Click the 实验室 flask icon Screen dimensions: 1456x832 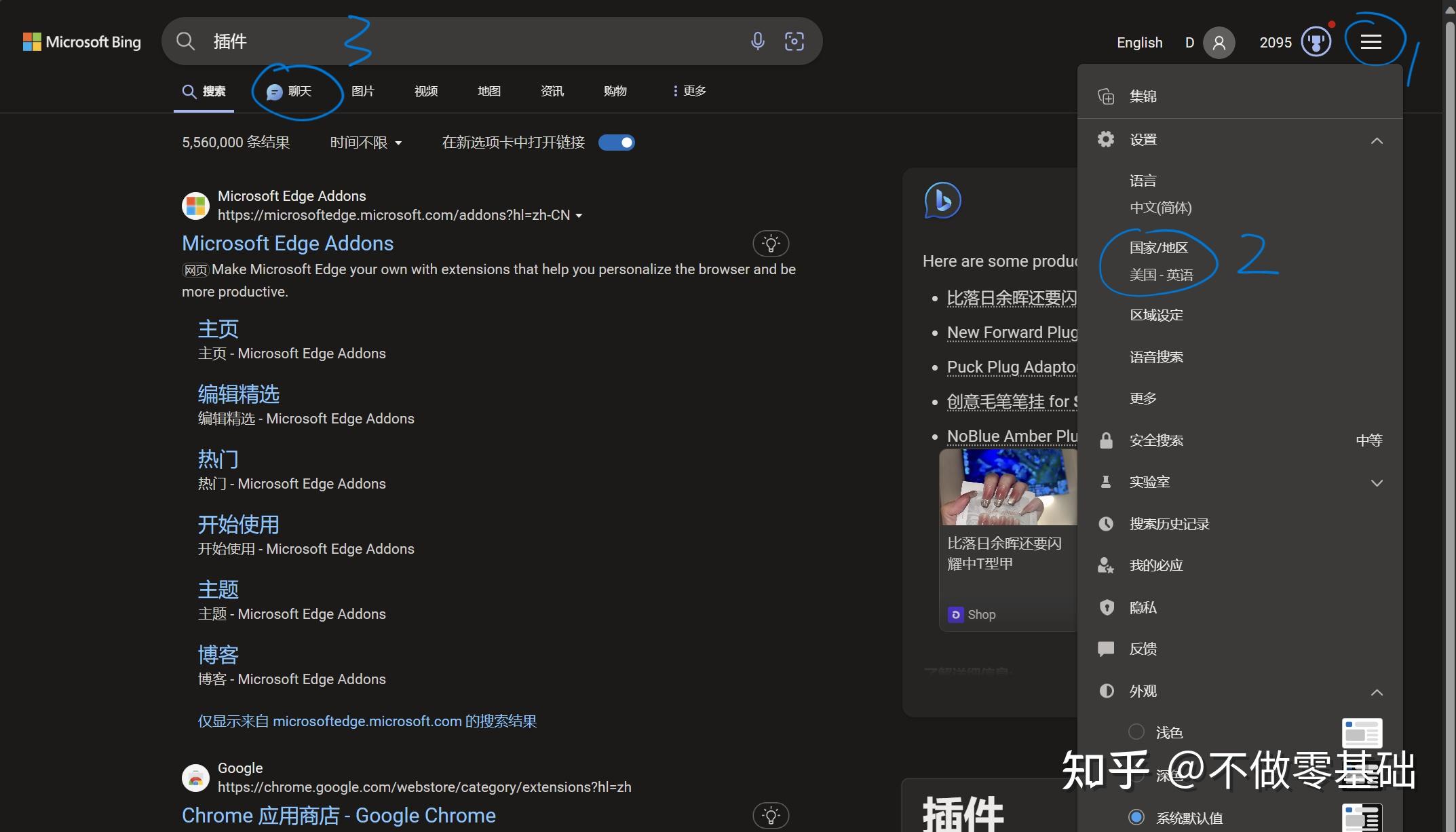pos(1106,482)
